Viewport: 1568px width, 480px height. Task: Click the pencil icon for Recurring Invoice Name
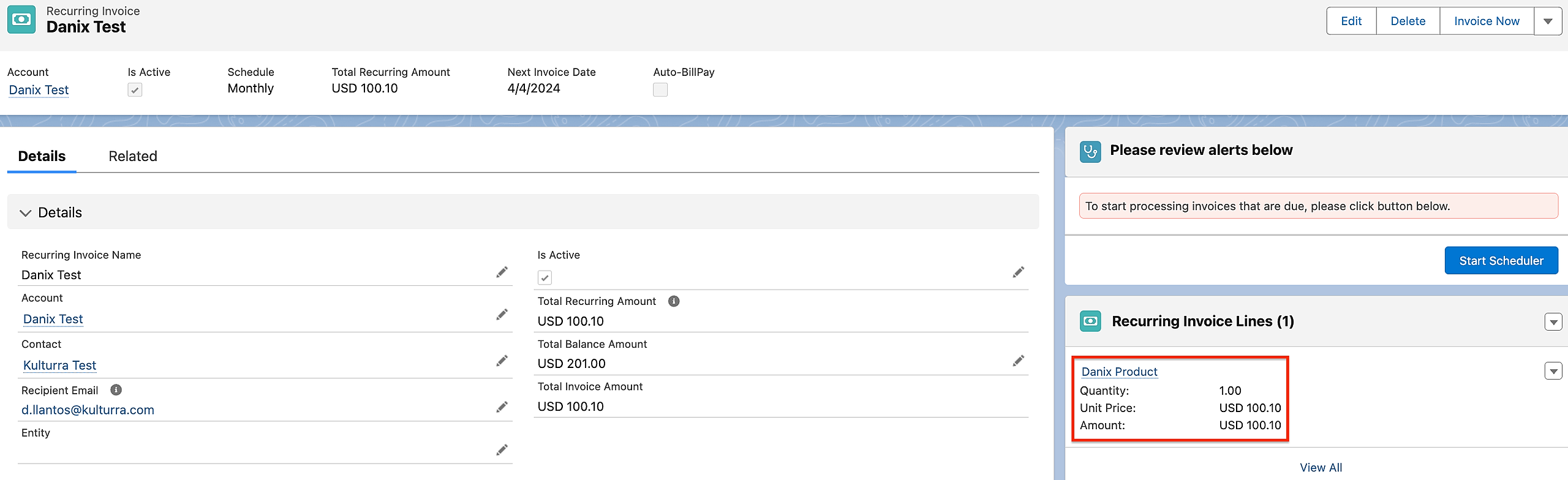502,272
